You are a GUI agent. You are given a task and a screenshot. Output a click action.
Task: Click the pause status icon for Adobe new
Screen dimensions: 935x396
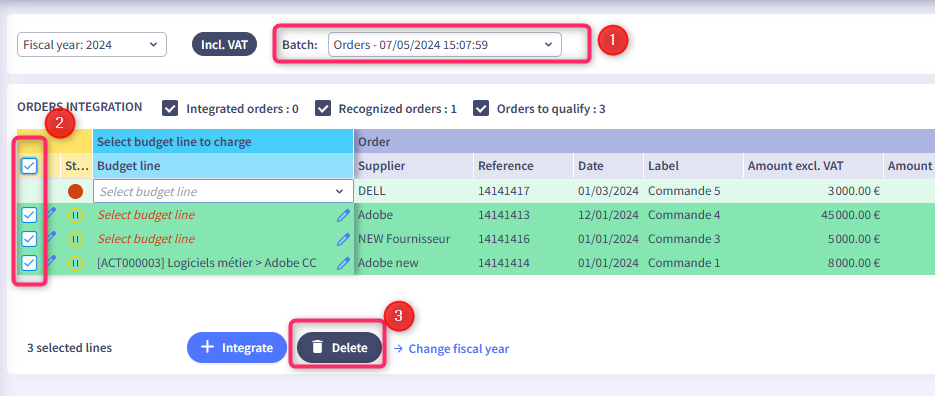75,263
